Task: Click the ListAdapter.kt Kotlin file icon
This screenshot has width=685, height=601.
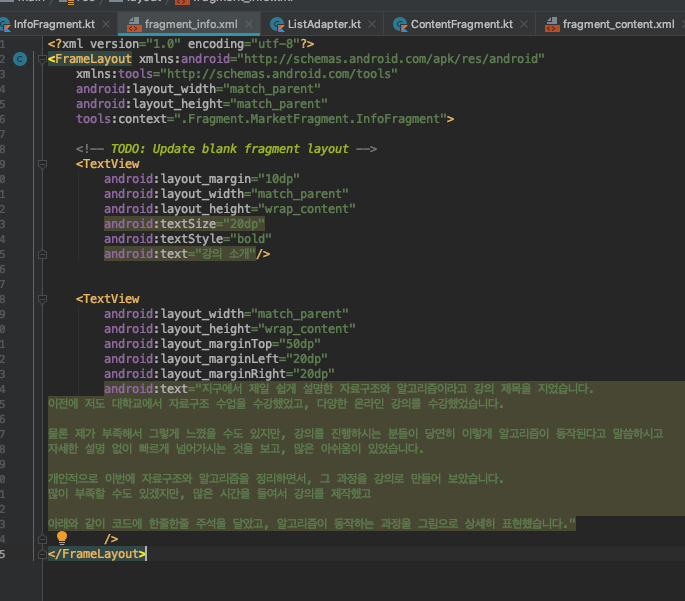Action: pyautogui.click(x=277, y=24)
